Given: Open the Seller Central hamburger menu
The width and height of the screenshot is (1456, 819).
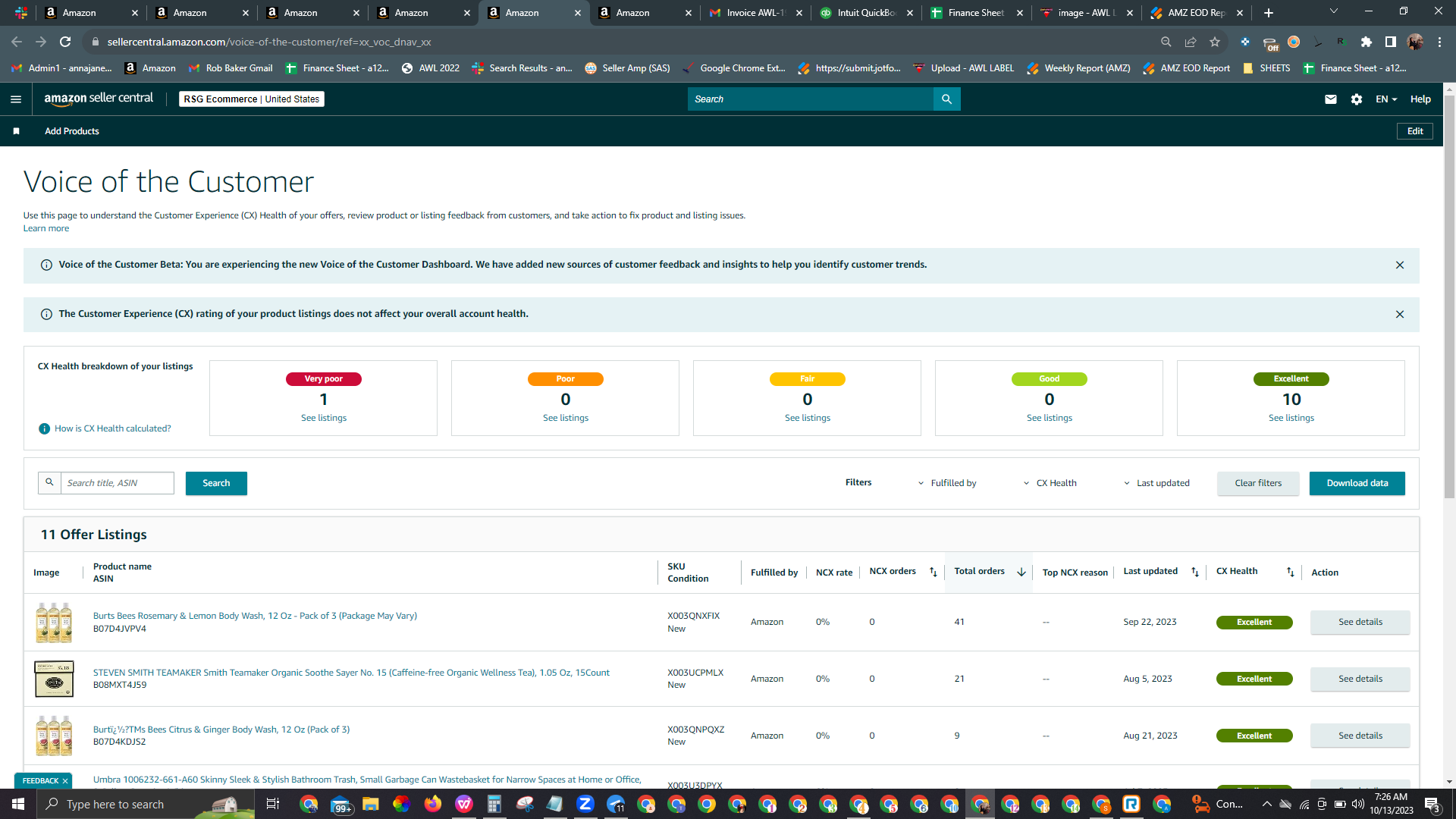Looking at the screenshot, I should [16, 99].
